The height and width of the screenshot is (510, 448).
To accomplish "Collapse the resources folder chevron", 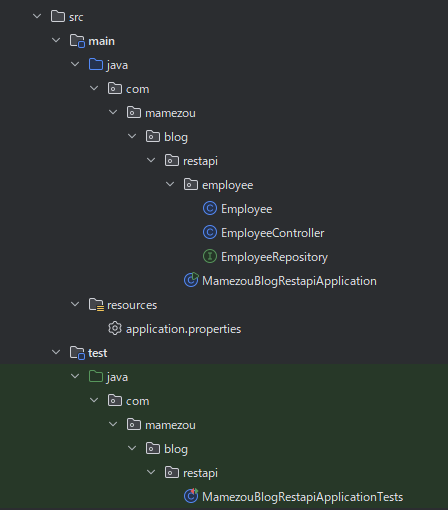I will (x=75, y=304).
